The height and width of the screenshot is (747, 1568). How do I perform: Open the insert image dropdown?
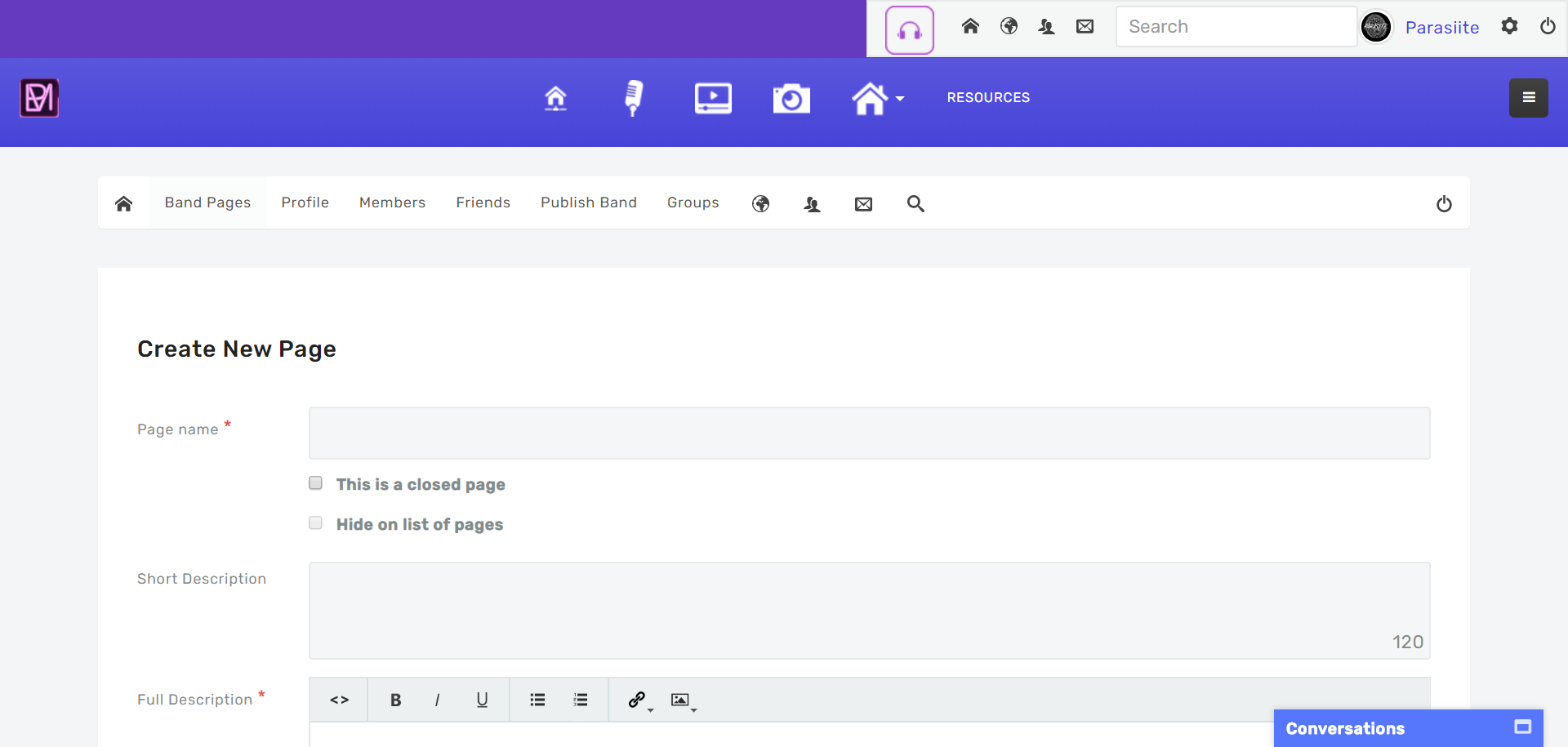coord(683,700)
